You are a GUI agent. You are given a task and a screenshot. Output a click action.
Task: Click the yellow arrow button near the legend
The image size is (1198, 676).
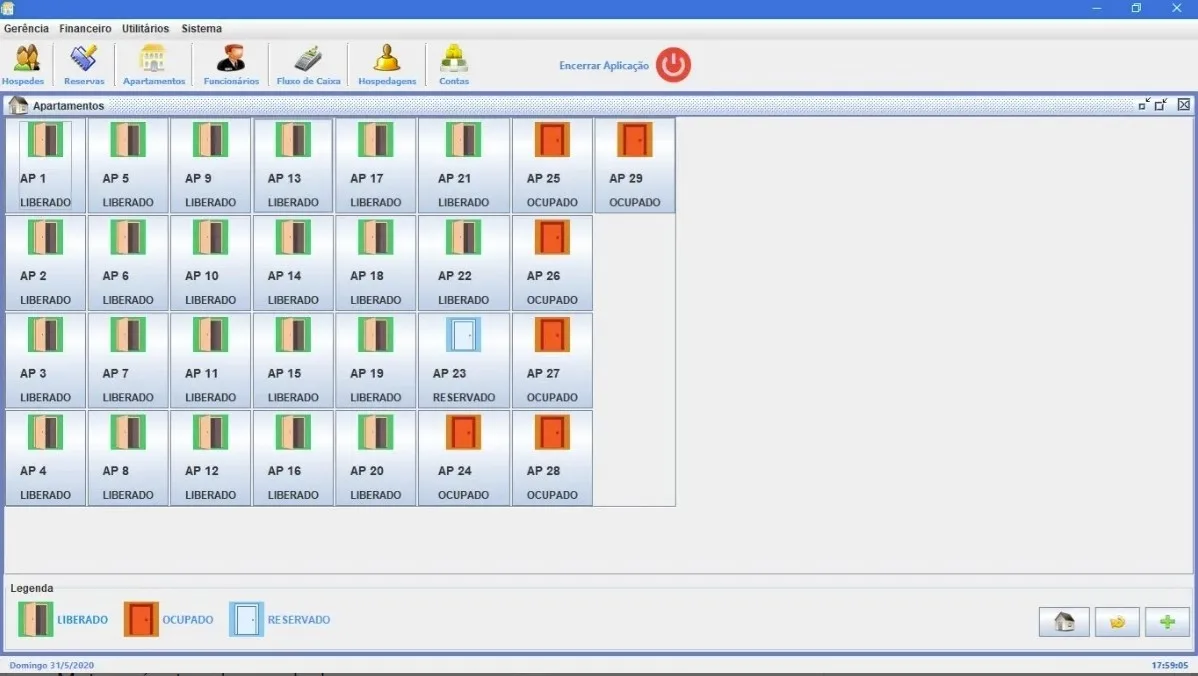tap(1117, 622)
